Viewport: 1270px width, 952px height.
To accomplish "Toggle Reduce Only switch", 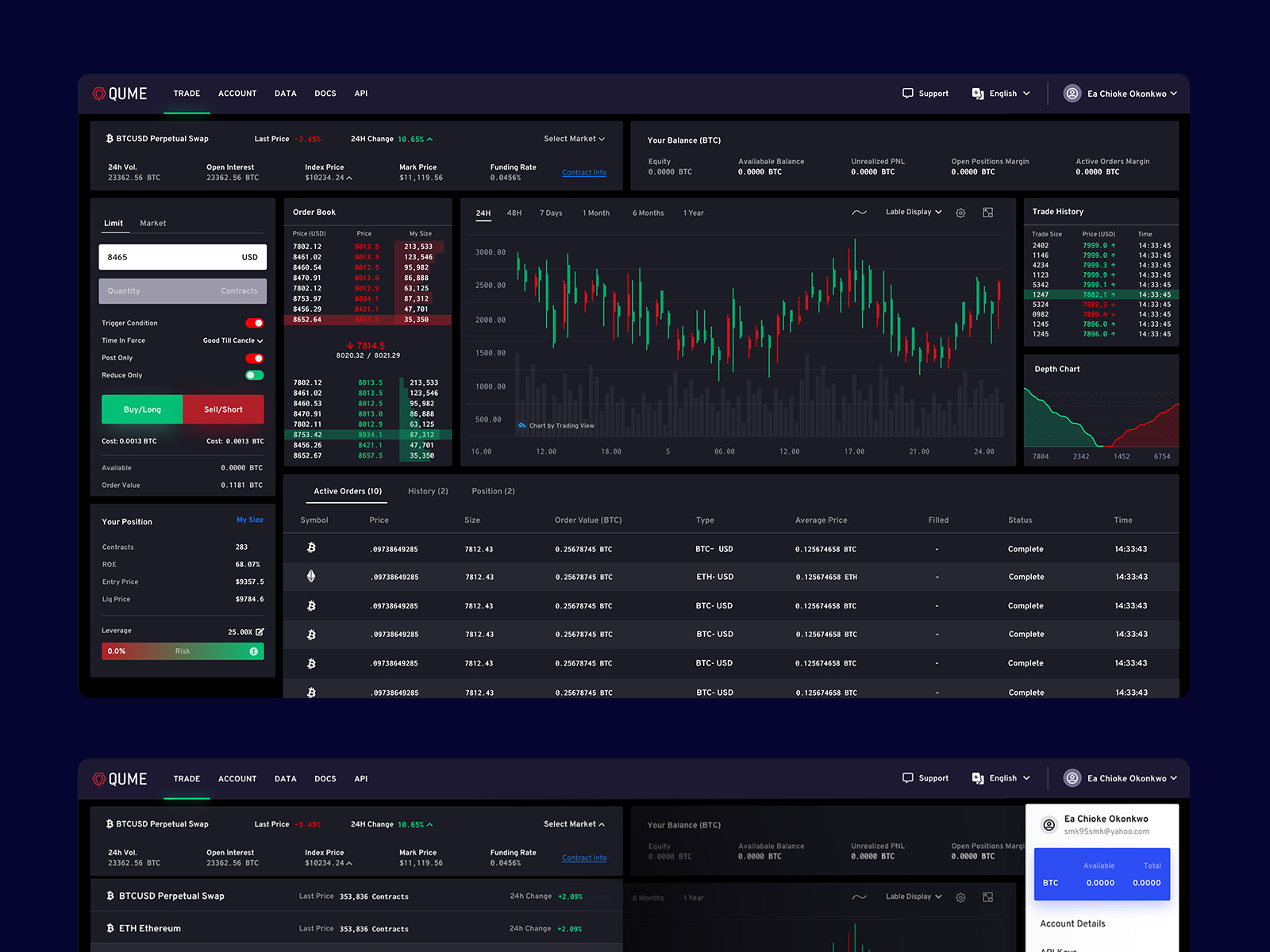I will pos(254,375).
